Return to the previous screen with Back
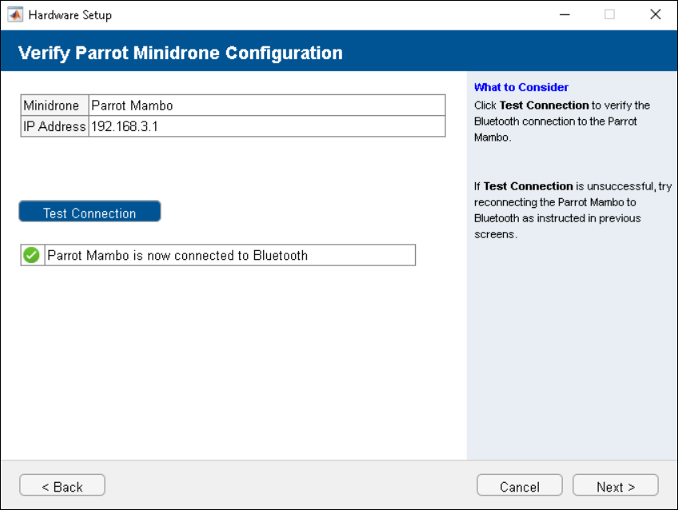The height and width of the screenshot is (510, 678). click(62, 487)
